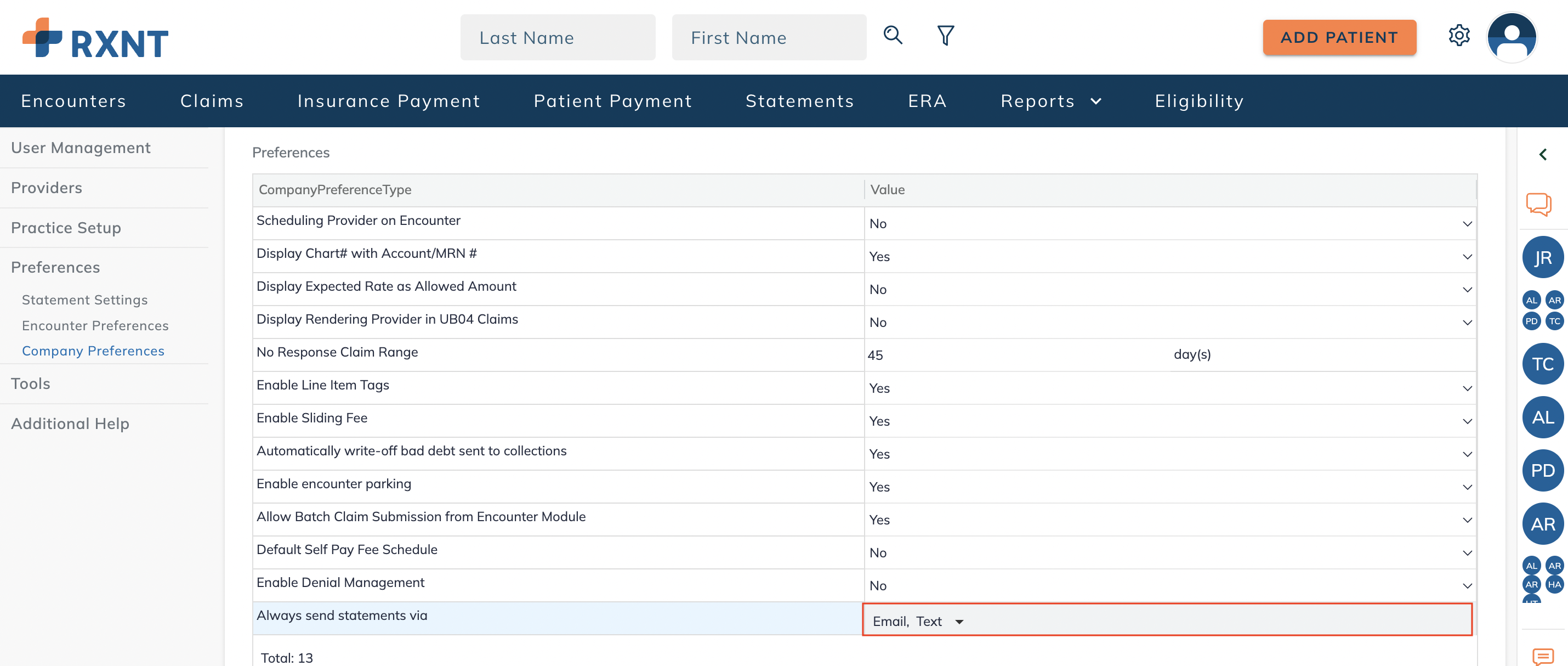Open Enable Line Item Tags value dropdown

(x=1170, y=388)
